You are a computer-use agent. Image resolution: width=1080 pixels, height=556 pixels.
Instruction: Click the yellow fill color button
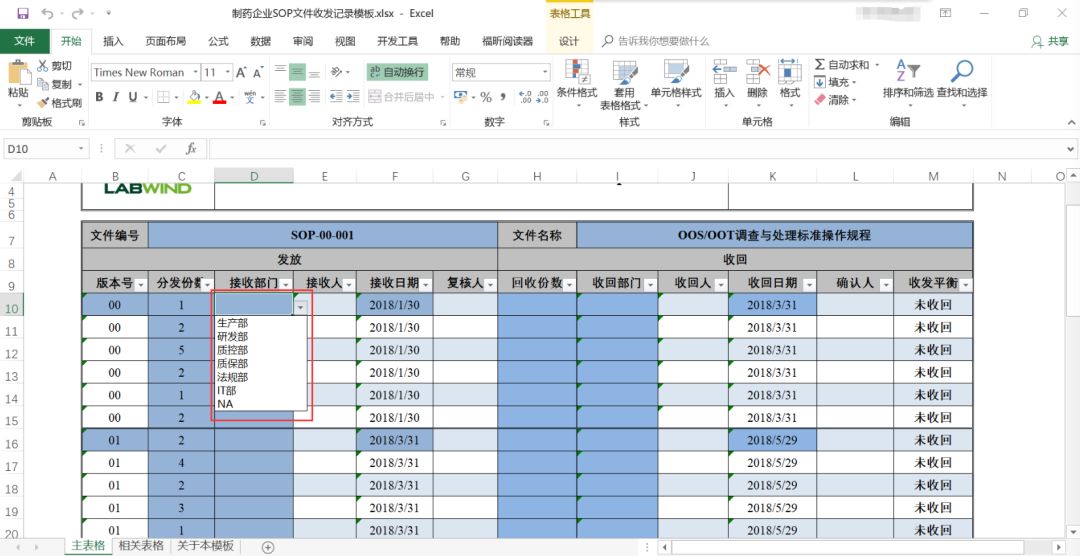pyautogui.click(x=192, y=97)
